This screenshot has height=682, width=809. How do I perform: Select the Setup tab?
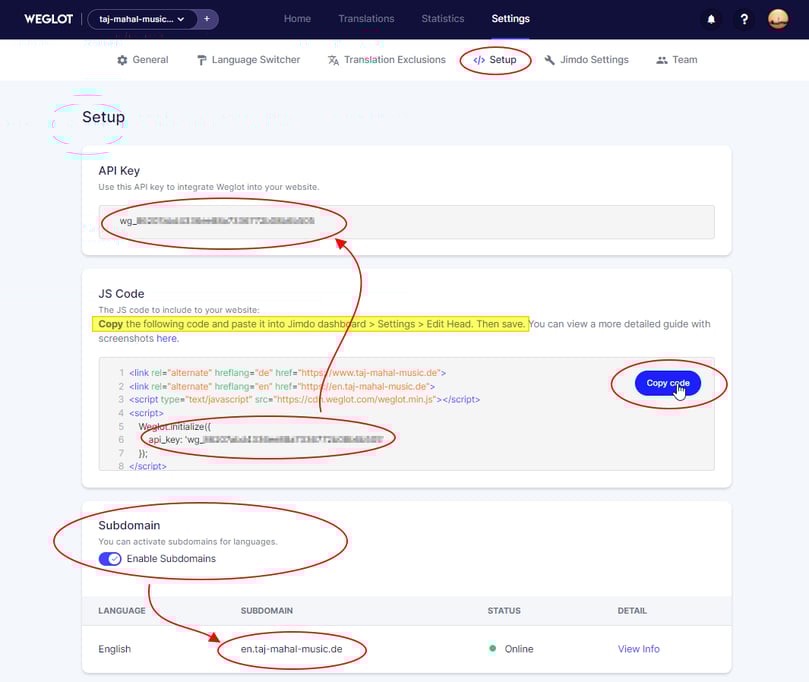click(x=495, y=60)
